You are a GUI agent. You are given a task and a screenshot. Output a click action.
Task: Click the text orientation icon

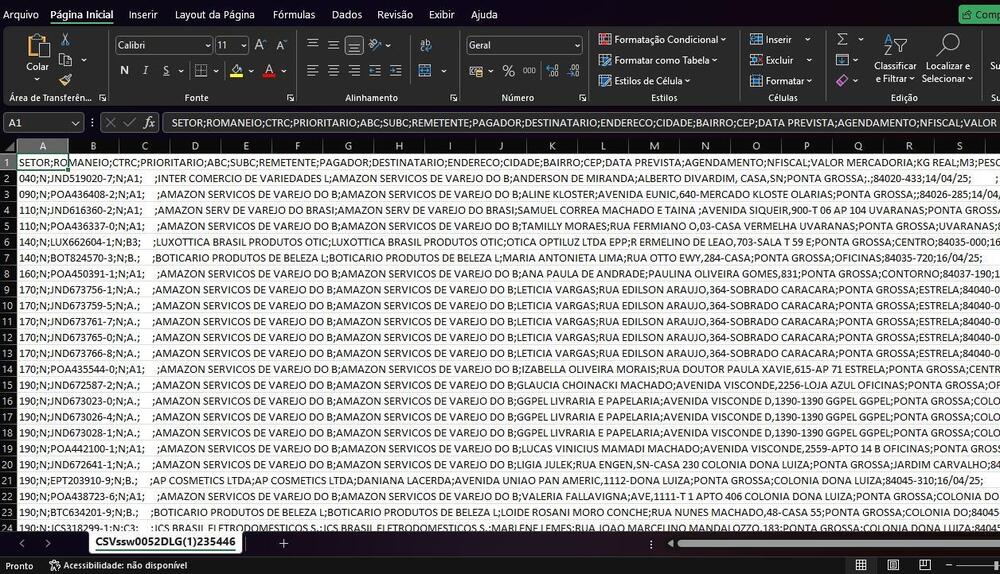click(376, 44)
